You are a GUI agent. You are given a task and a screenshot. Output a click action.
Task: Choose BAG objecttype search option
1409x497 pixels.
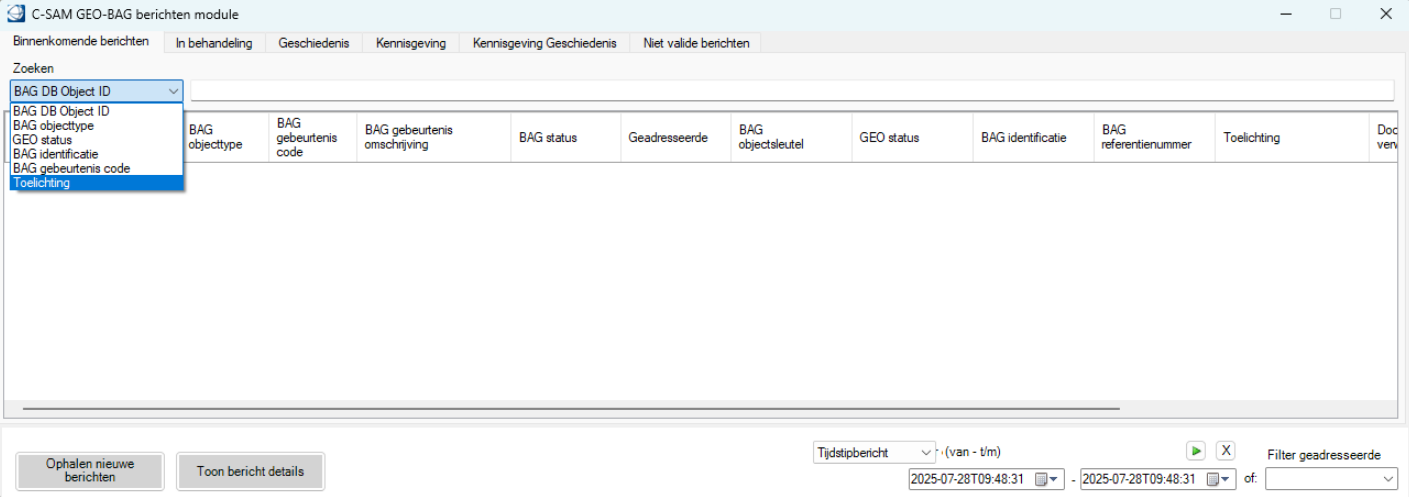(97, 126)
